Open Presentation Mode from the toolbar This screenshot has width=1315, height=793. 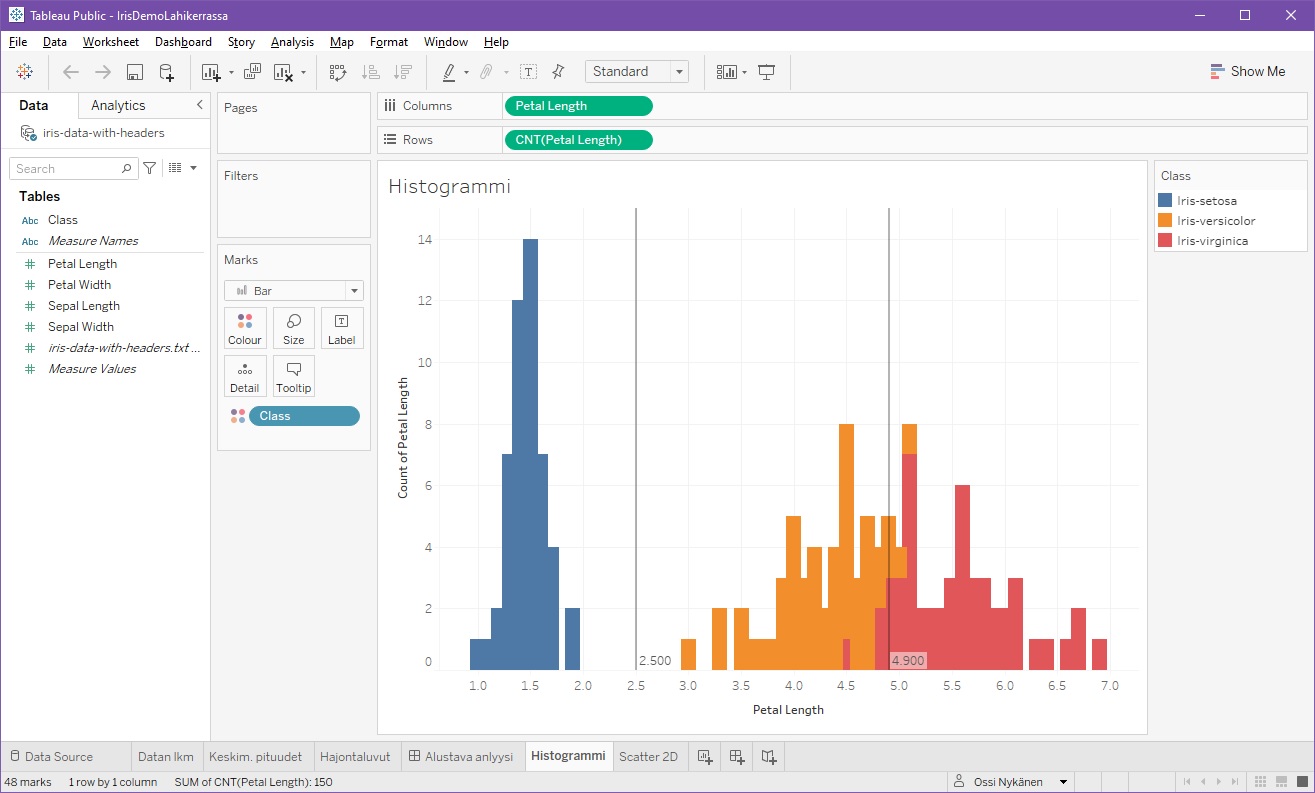click(x=767, y=72)
